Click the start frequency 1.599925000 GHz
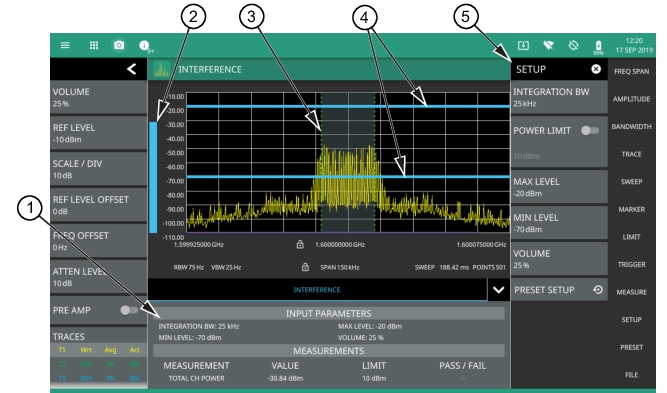This screenshot has width=667, height=393. [199, 245]
